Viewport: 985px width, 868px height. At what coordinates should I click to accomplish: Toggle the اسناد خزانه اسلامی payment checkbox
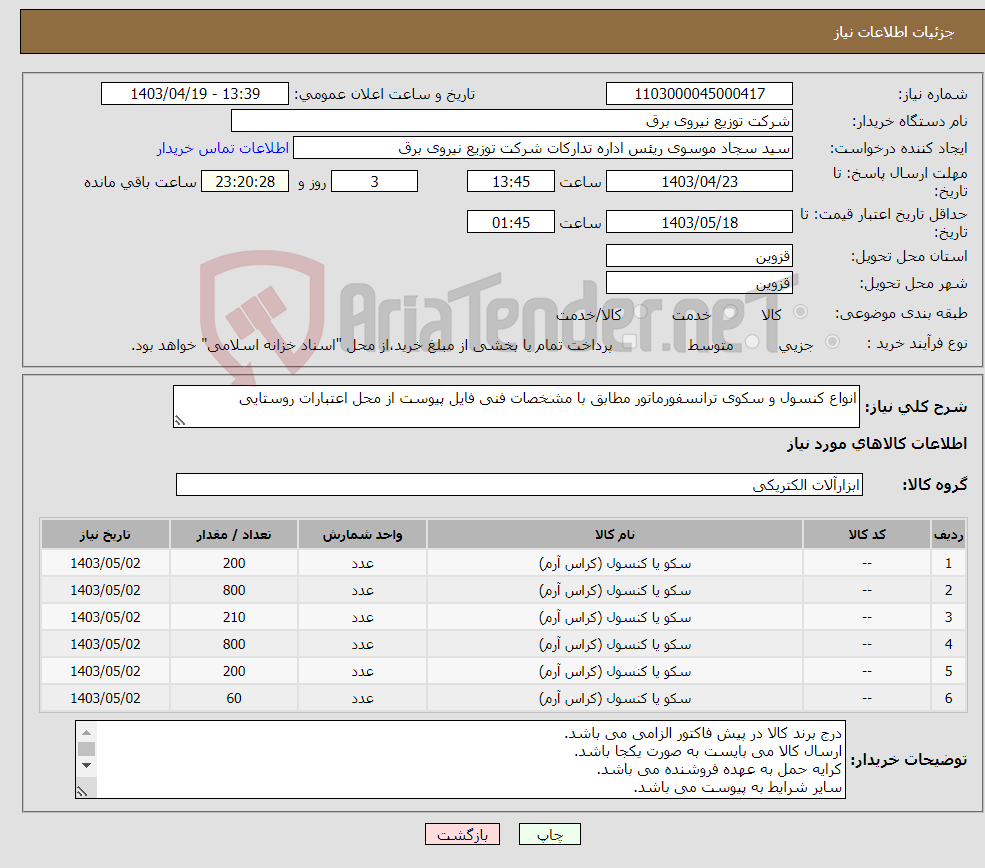point(629,342)
